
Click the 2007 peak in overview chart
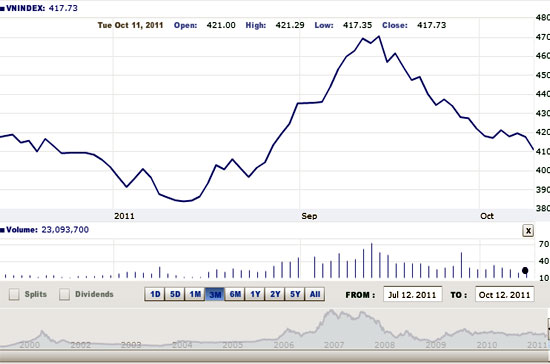tap(330, 311)
